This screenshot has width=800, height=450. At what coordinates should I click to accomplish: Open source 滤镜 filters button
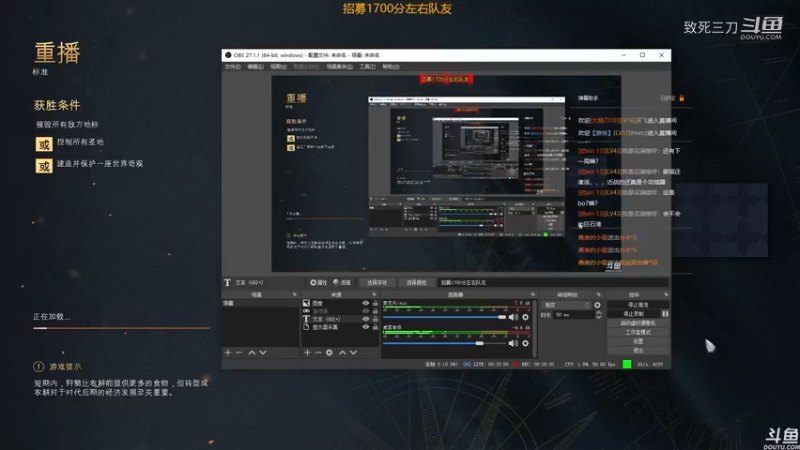tap(342, 282)
